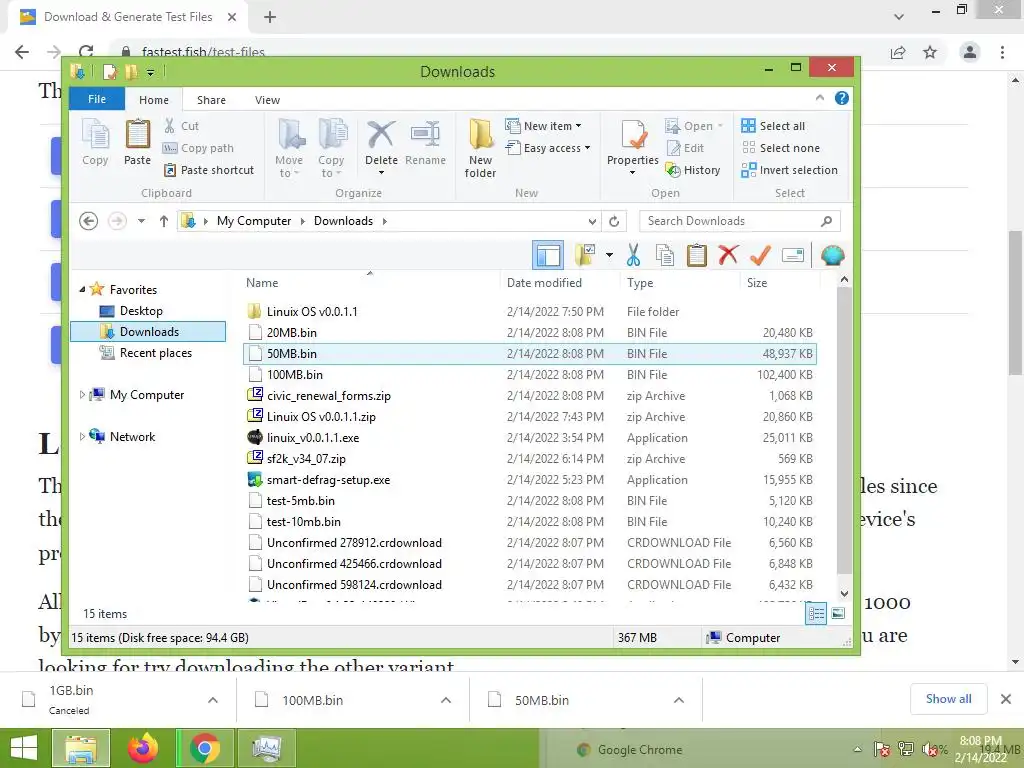Switch to details view button
This screenshot has height=768, width=1024.
pos(816,613)
